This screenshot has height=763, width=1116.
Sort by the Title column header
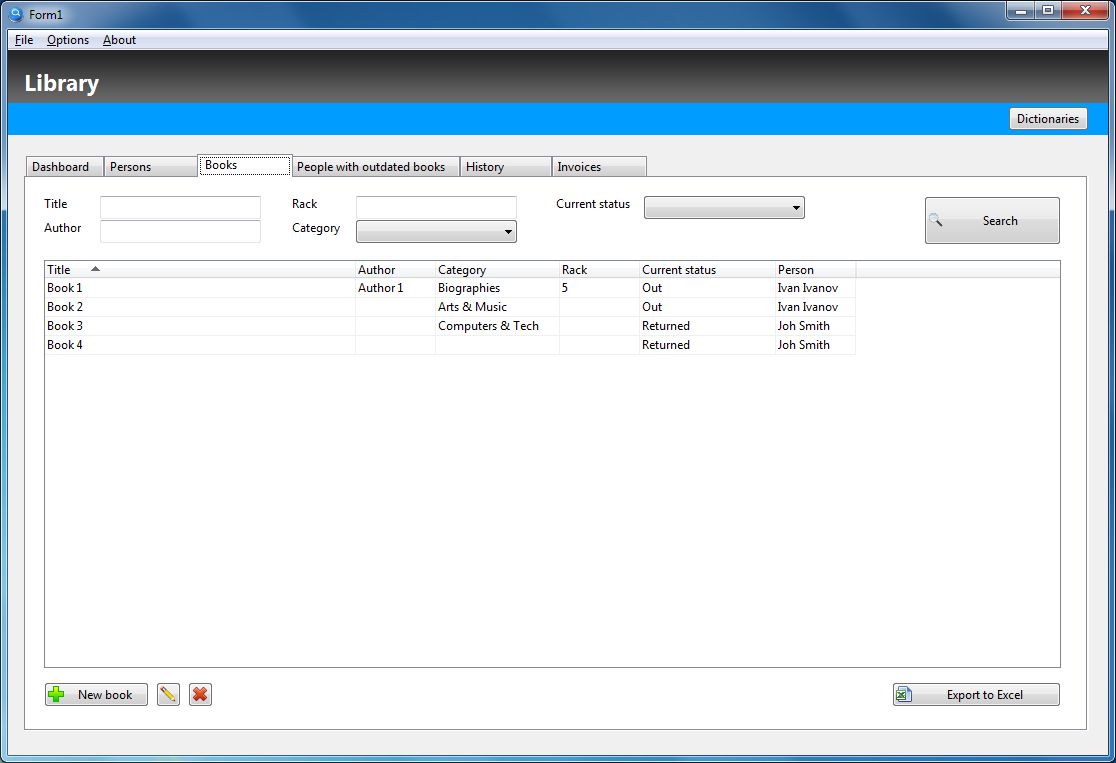(199, 270)
